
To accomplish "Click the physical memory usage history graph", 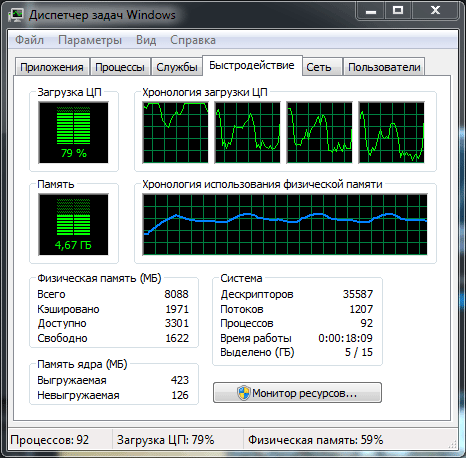I will click(x=285, y=224).
